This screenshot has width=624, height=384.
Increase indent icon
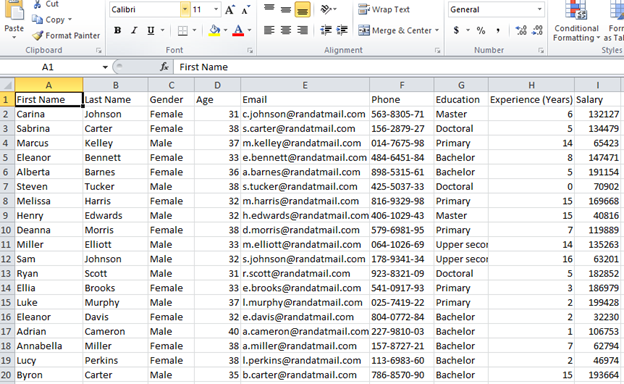342,30
